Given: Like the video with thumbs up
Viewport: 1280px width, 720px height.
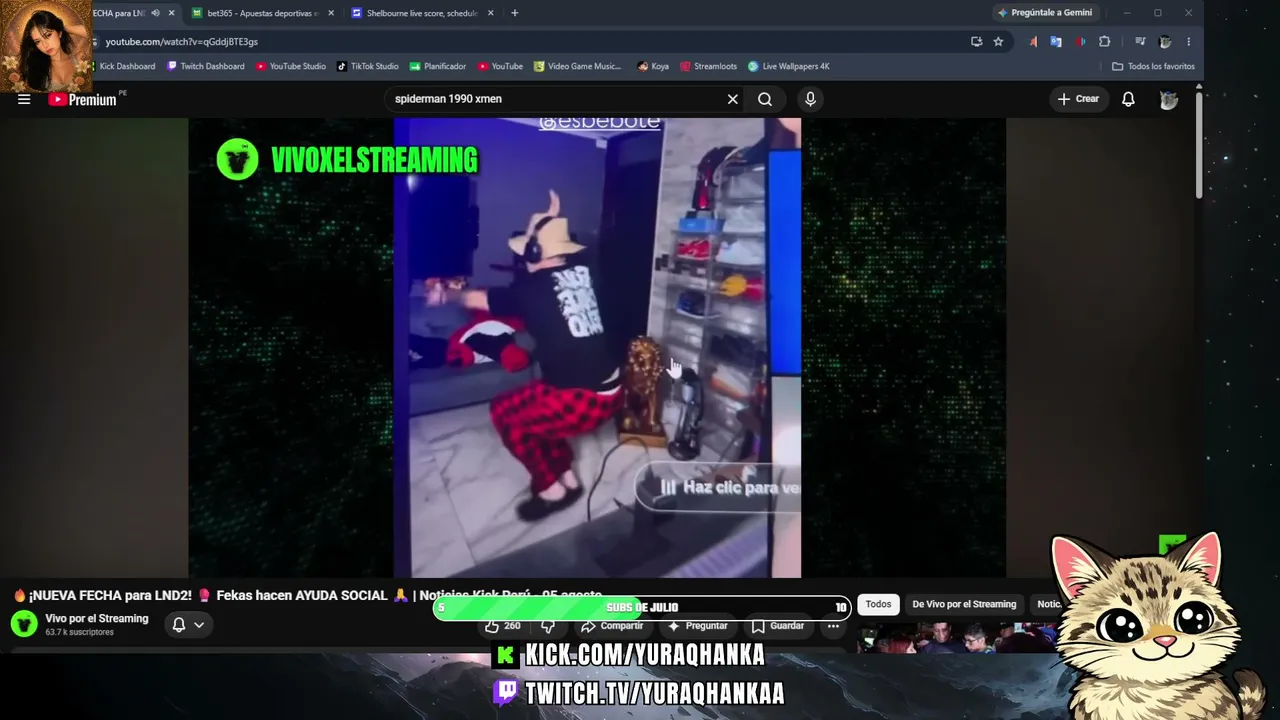Looking at the screenshot, I should 503,626.
